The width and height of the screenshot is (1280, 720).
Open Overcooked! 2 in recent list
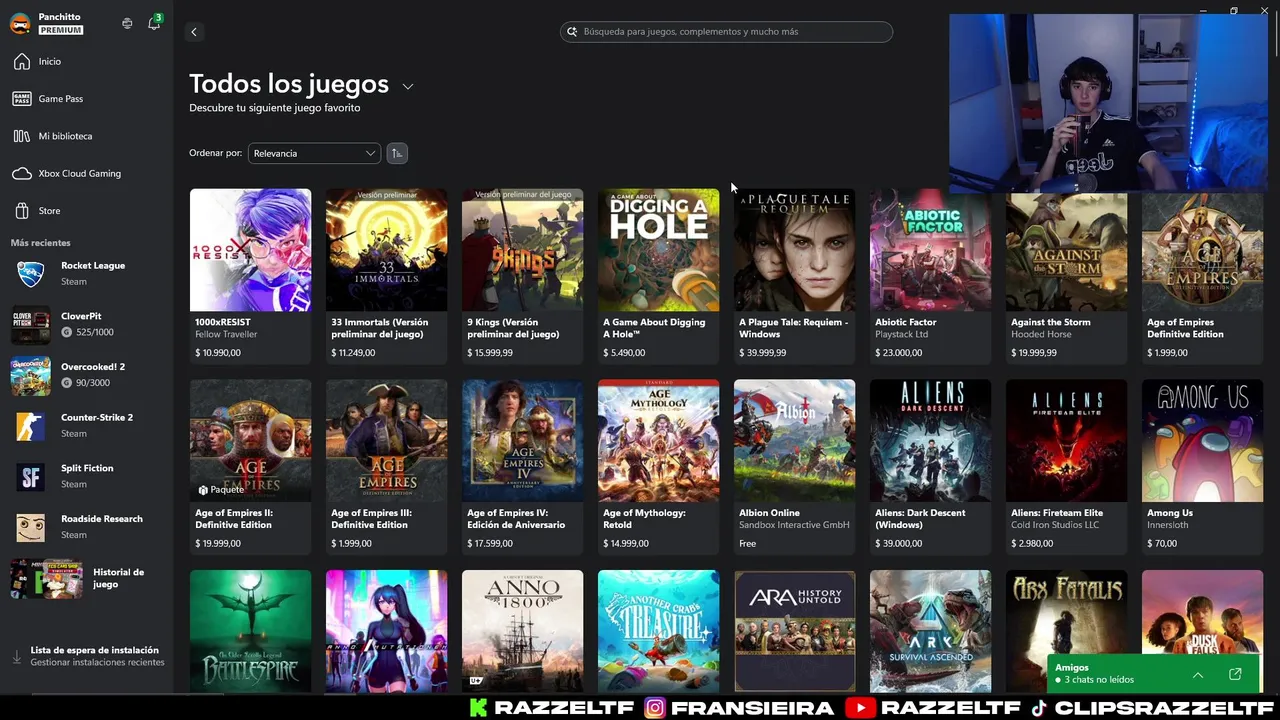point(86,375)
